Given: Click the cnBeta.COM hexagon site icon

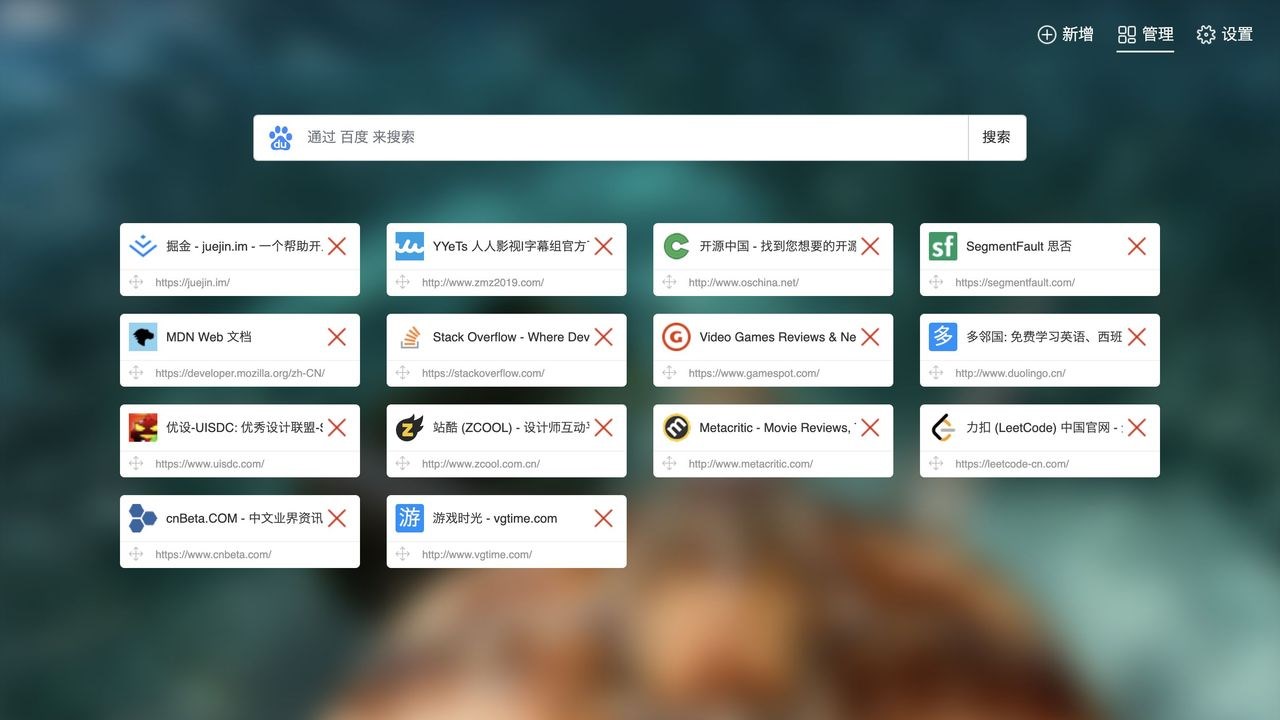Looking at the screenshot, I should (143, 518).
